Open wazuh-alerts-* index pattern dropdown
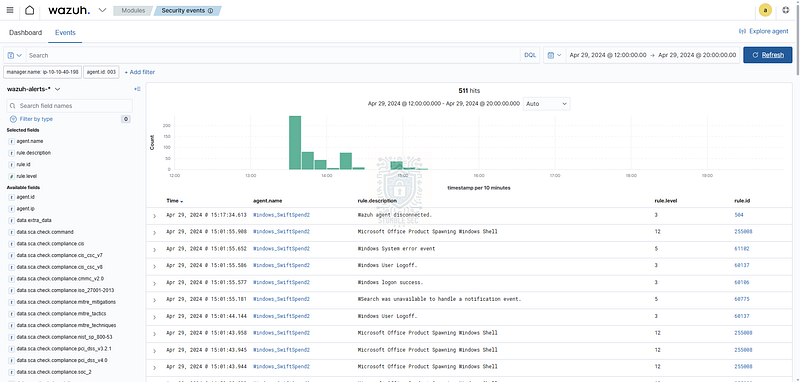800x382 pixels. [34, 89]
